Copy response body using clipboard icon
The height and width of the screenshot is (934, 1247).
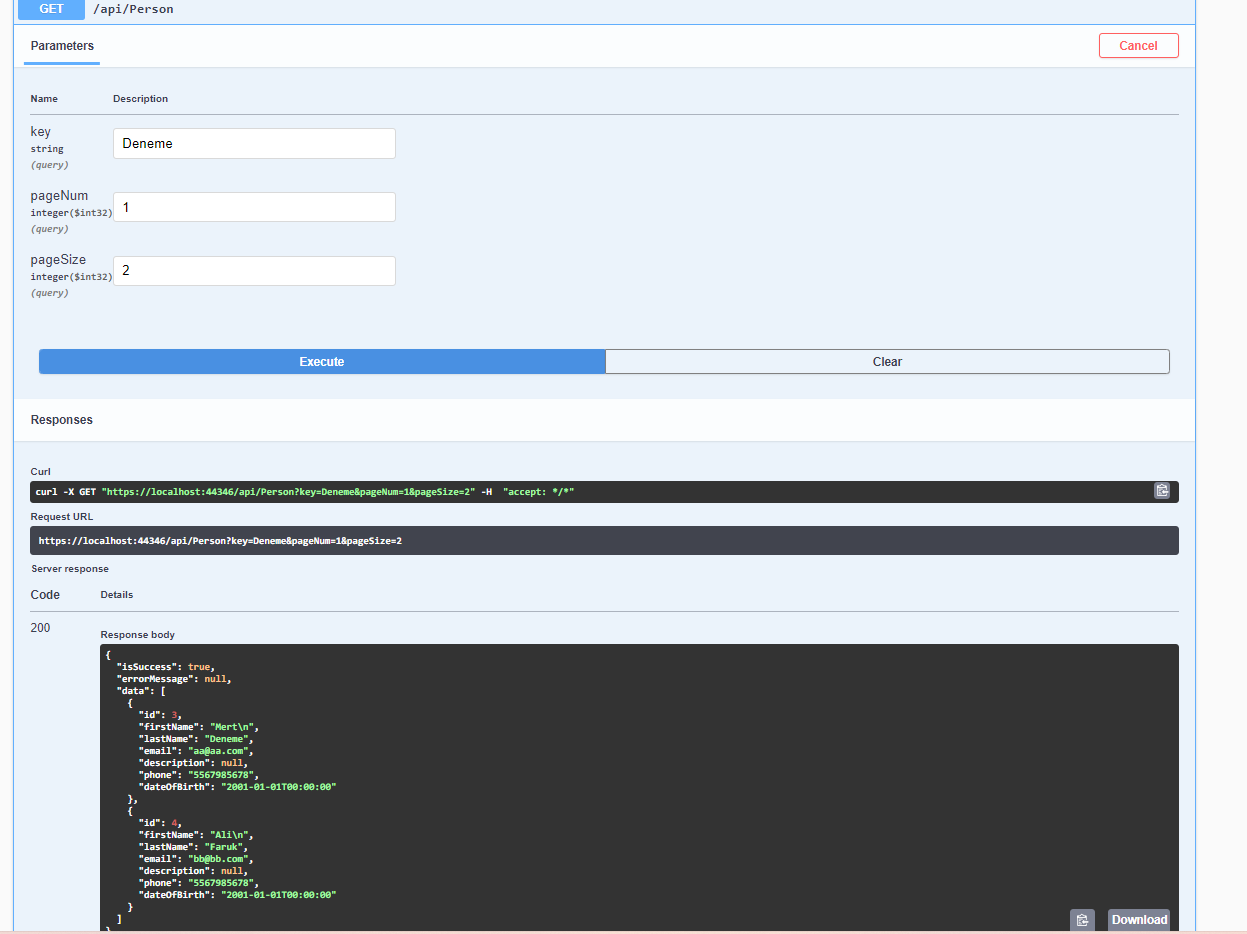pyautogui.click(x=1082, y=920)
